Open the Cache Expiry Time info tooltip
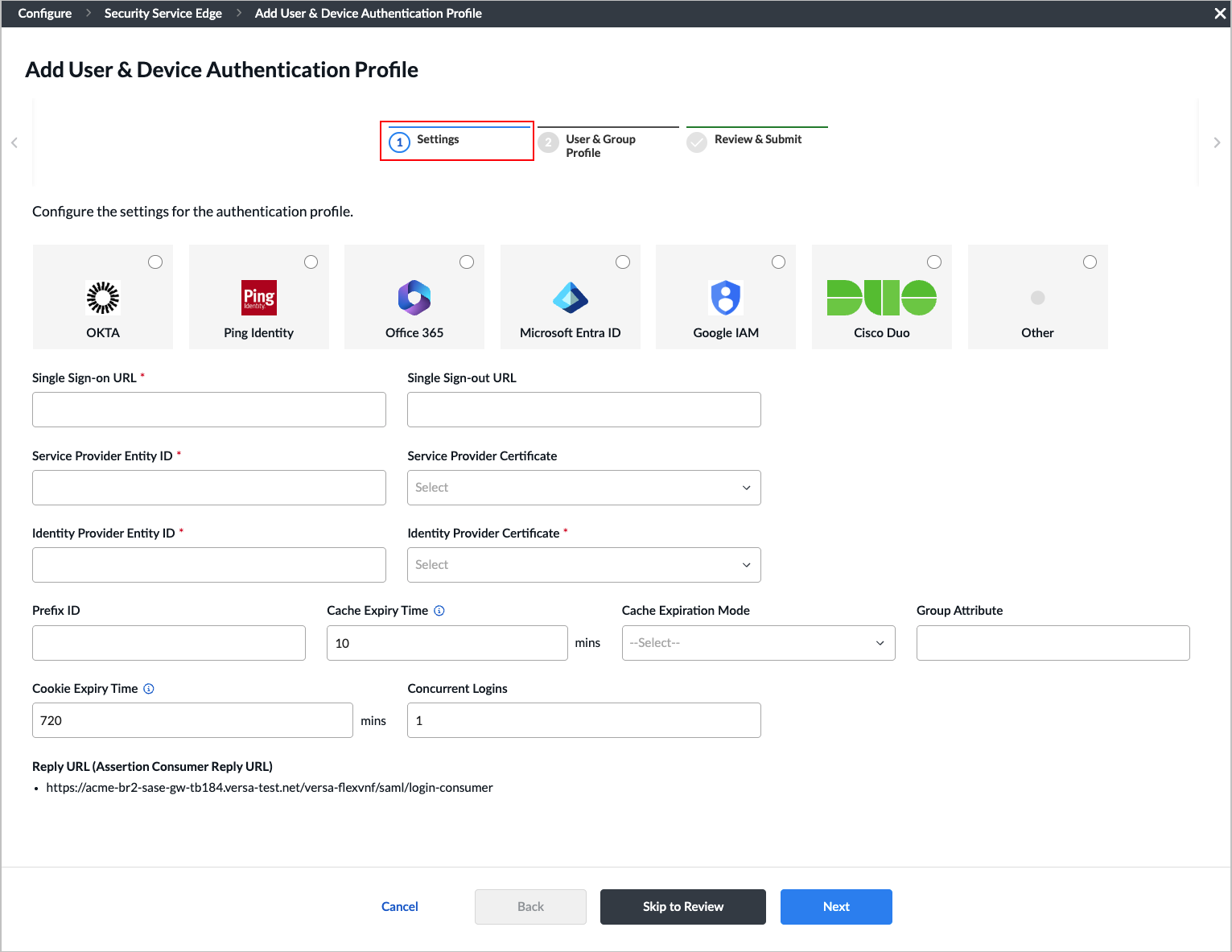1232x952 pixels. (x=439, y=610)
